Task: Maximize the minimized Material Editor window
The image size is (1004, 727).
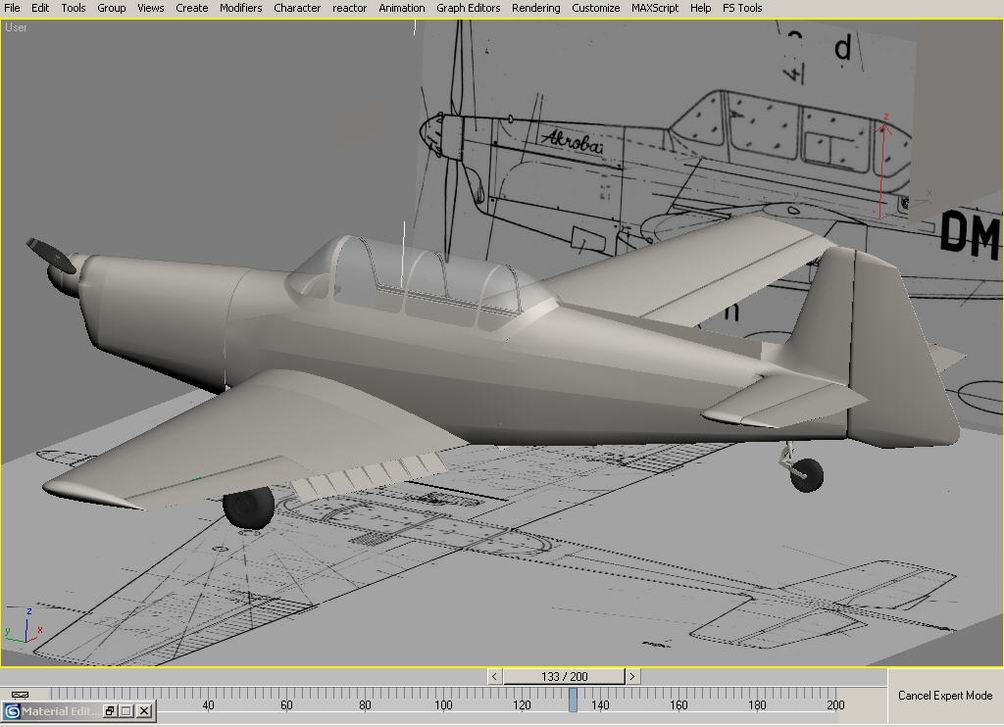Action: 127,711
